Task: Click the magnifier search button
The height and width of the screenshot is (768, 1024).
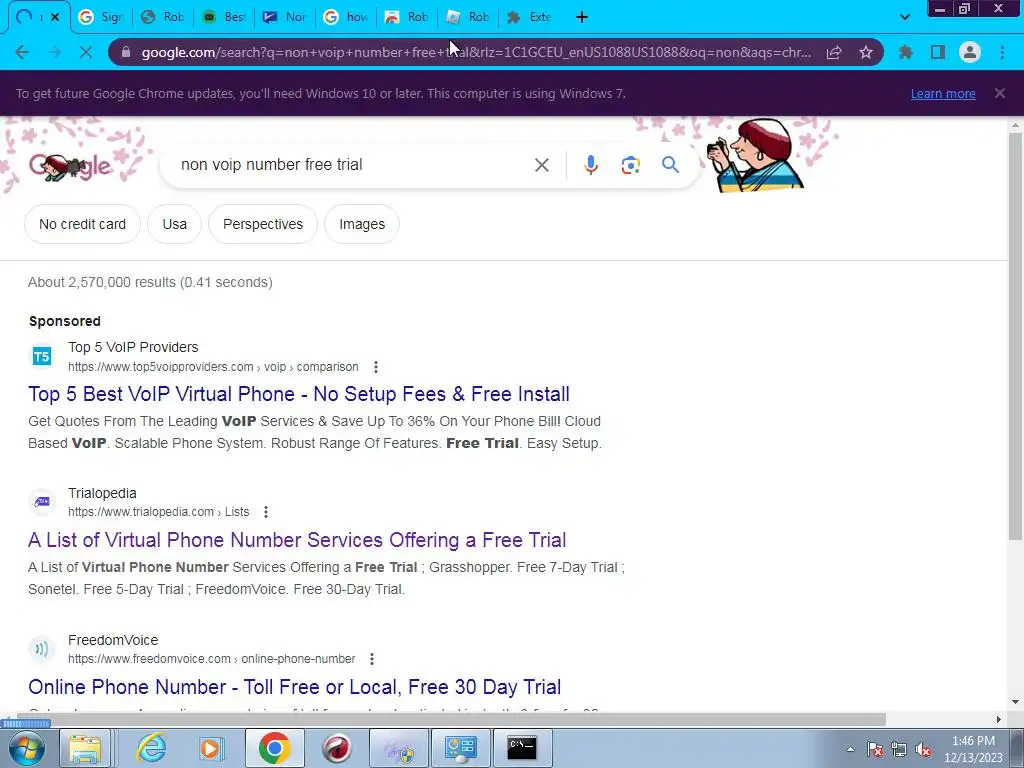Action: coord(670,165)
